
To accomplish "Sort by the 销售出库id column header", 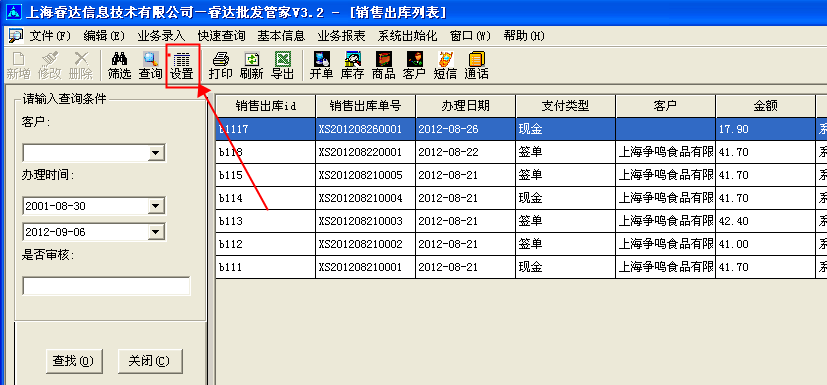I will coord(266,106).
